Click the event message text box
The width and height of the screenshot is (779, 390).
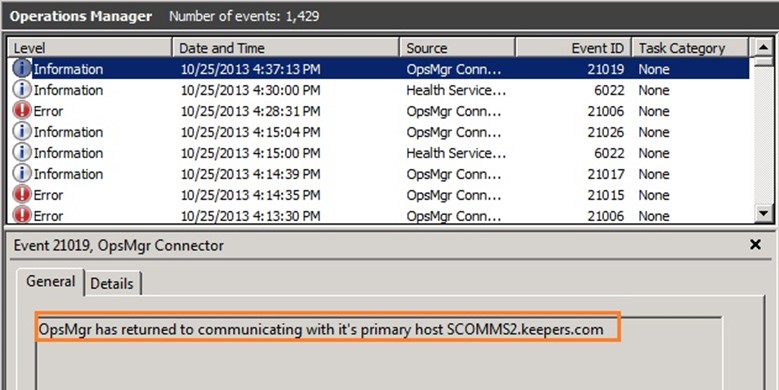pyautogui.click(x=380, y=352)
